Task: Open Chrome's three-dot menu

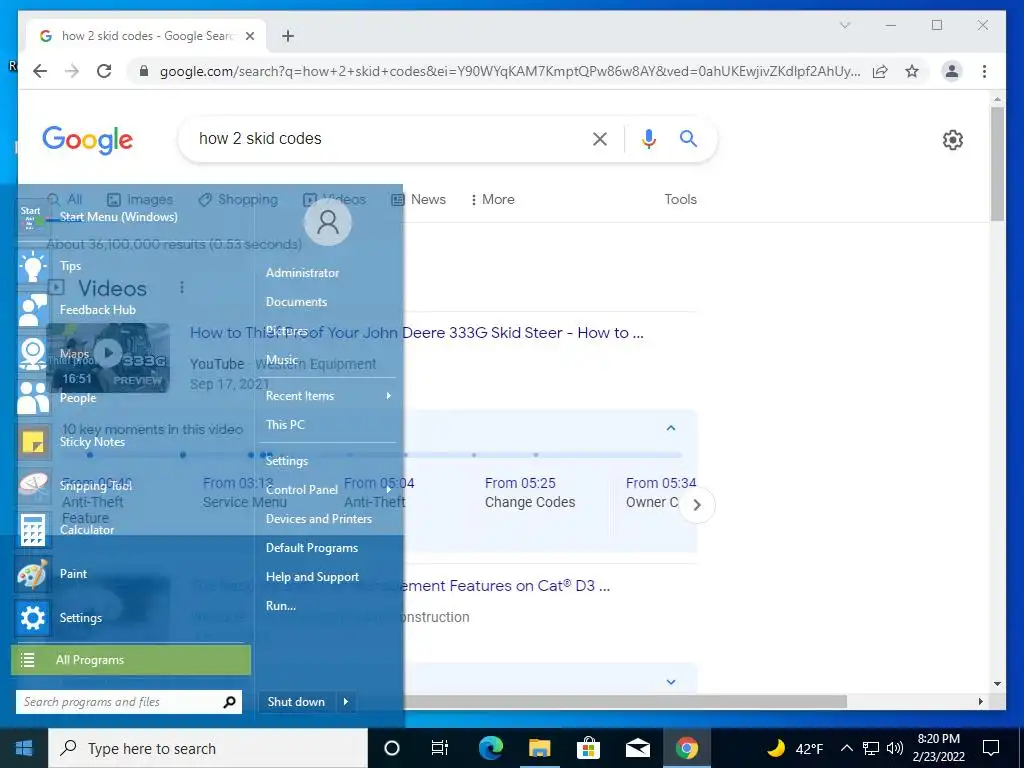Action: point(984,71)
